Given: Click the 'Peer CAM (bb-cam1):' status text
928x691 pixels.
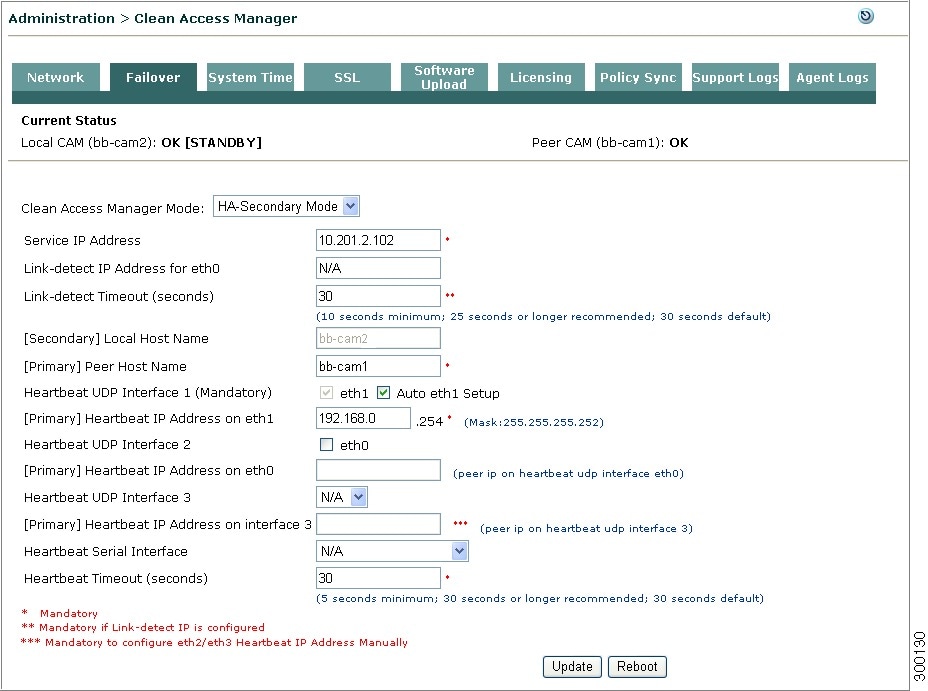Looking at the screenshot, I should (598, 143).
